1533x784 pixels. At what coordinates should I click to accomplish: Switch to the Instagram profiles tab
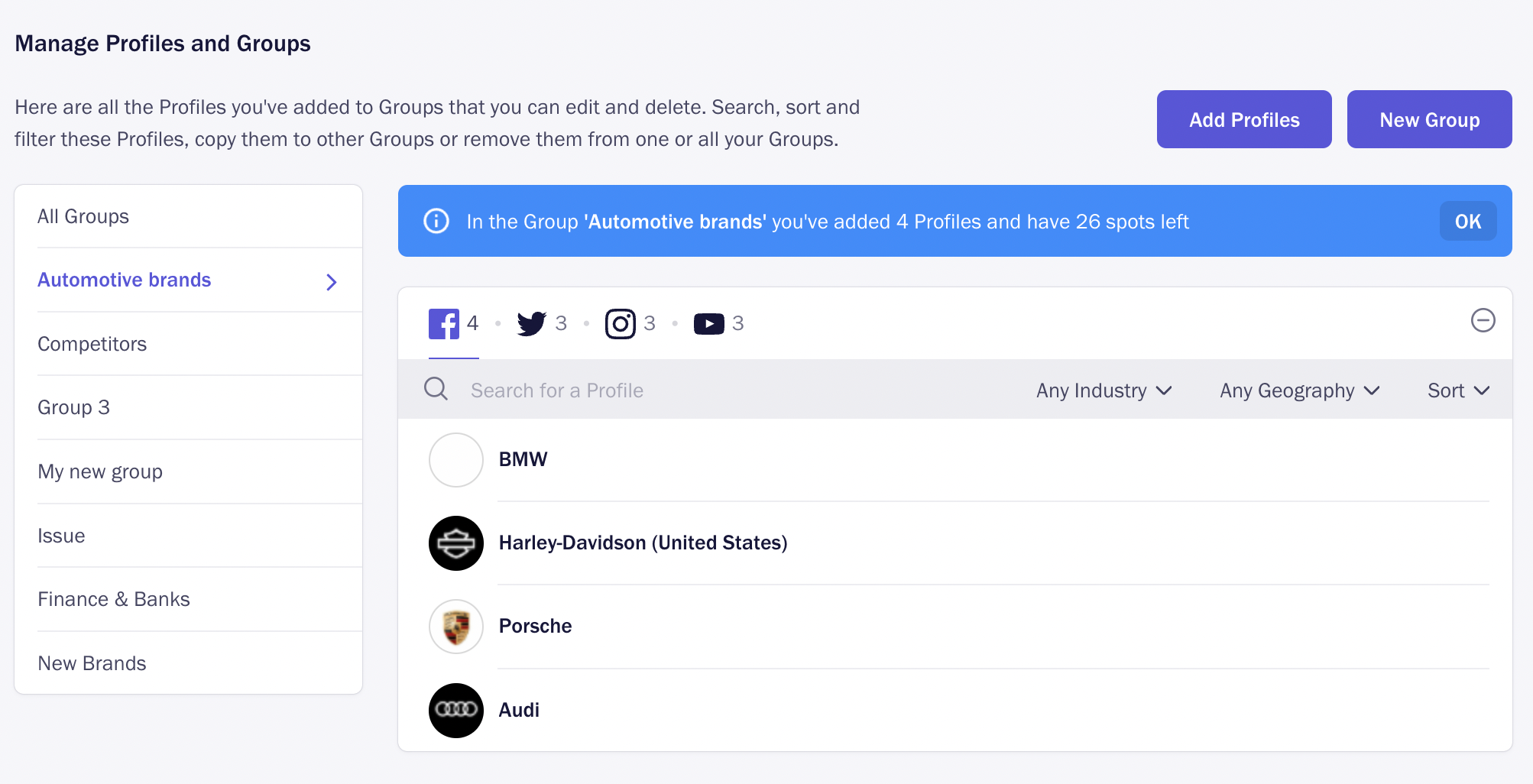(x=630, y=323)
